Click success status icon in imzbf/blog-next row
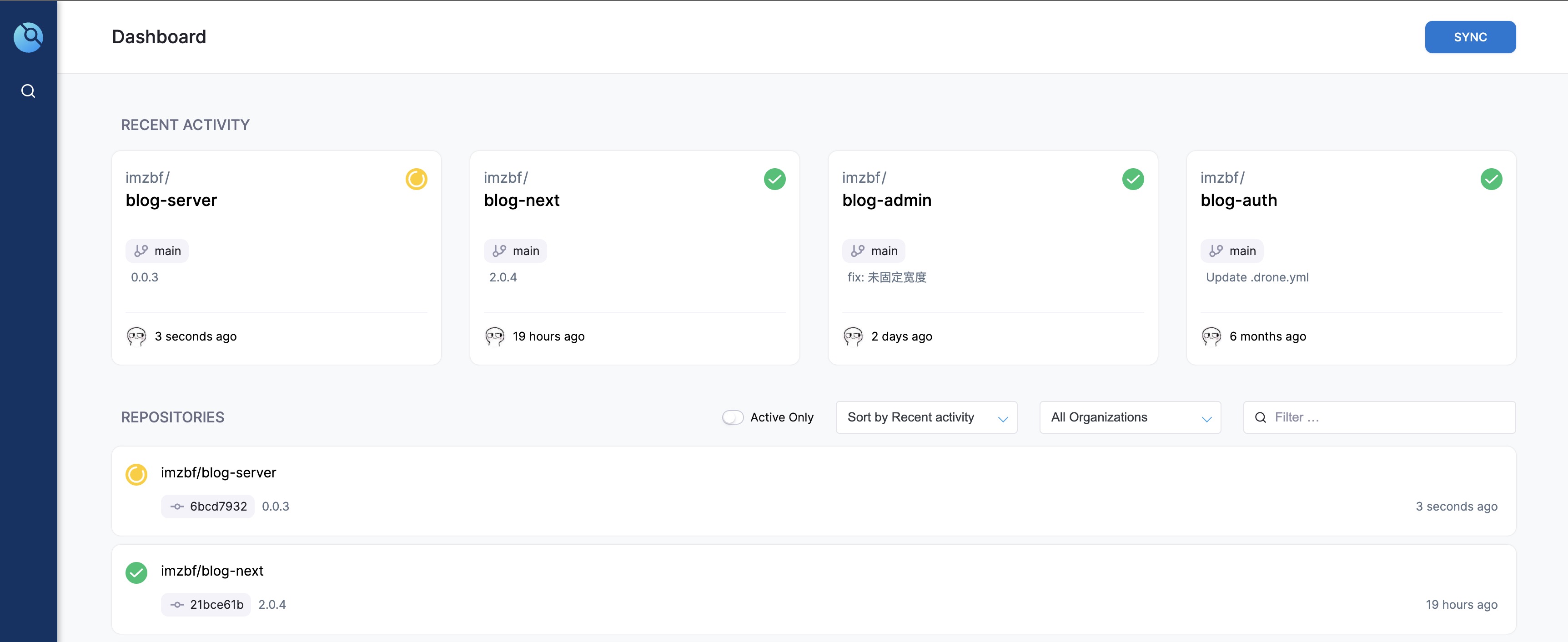 (136, 572)
